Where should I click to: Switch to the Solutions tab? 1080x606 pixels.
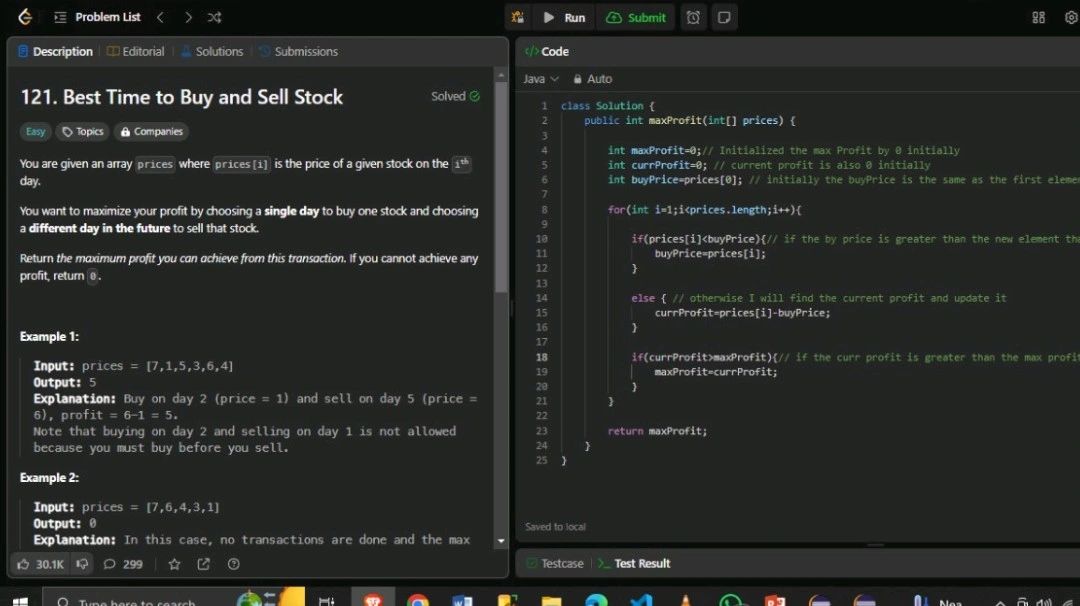(x=212, y=52)
